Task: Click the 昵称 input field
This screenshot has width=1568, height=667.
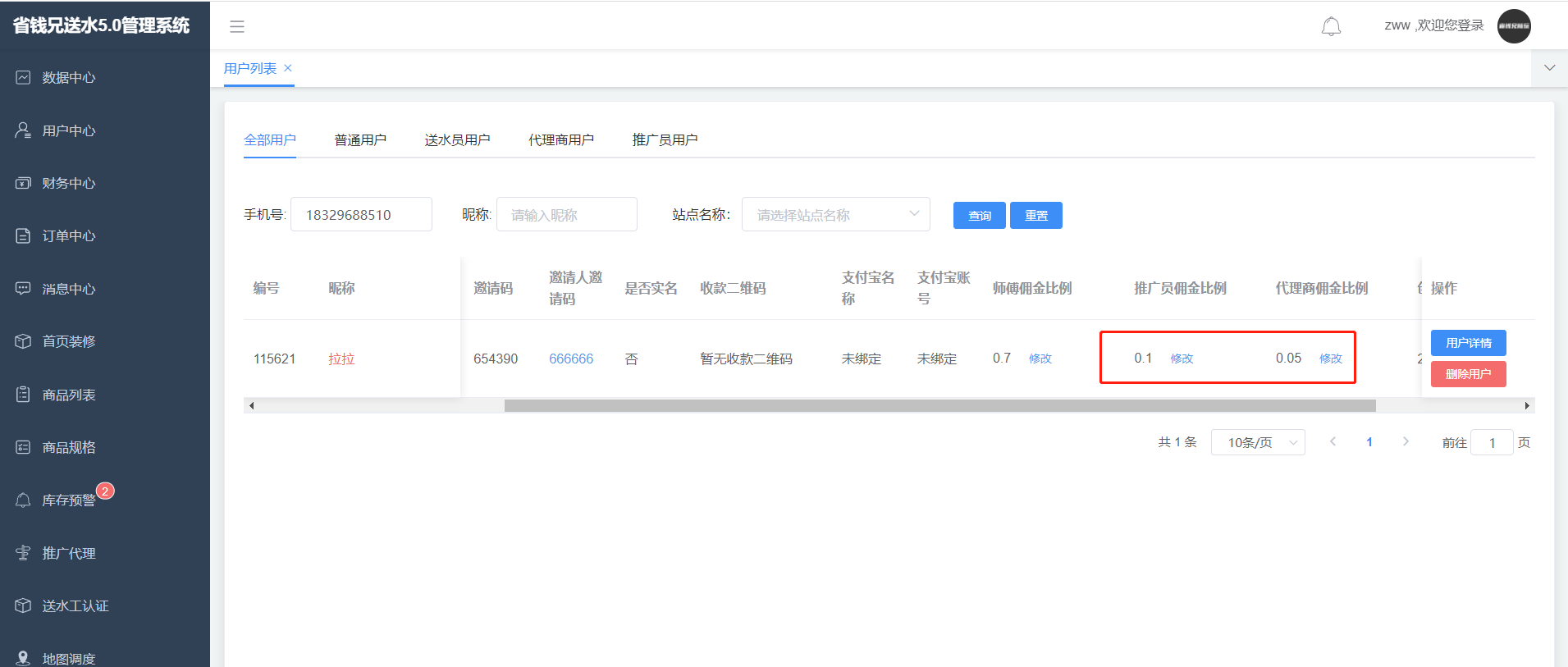Action: click(x=566, y=215)
